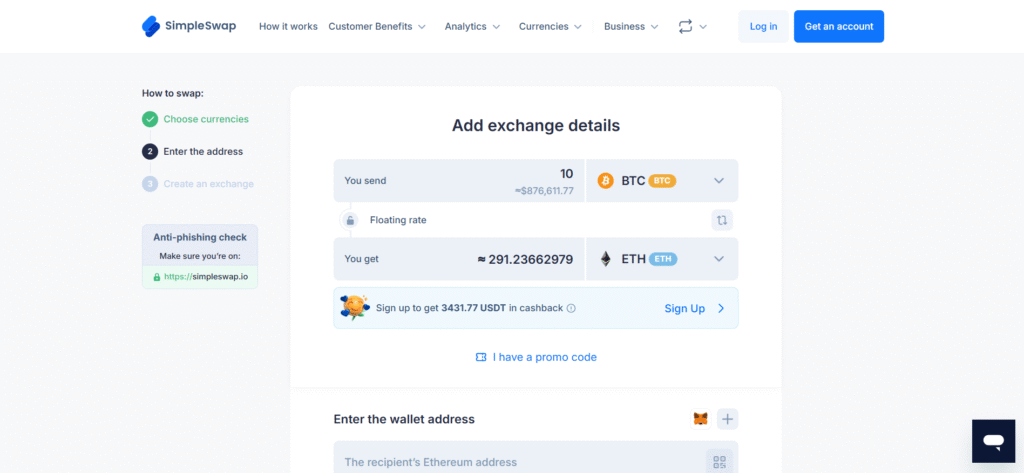This screenshot has width=1024, height=473.
Task: Connect wallet via MetaMask fox icon
Action: pos(701,419)
